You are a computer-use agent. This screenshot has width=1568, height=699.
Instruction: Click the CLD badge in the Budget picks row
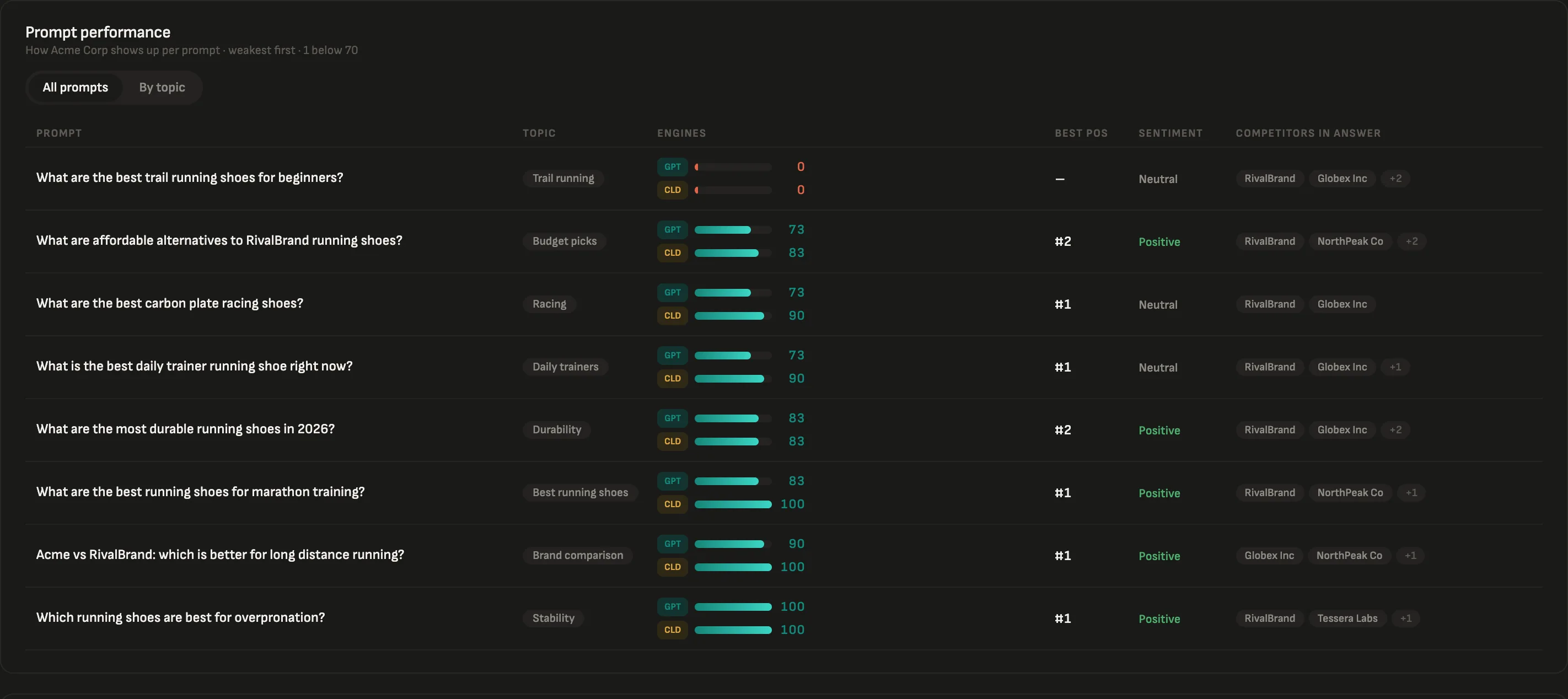673,252
